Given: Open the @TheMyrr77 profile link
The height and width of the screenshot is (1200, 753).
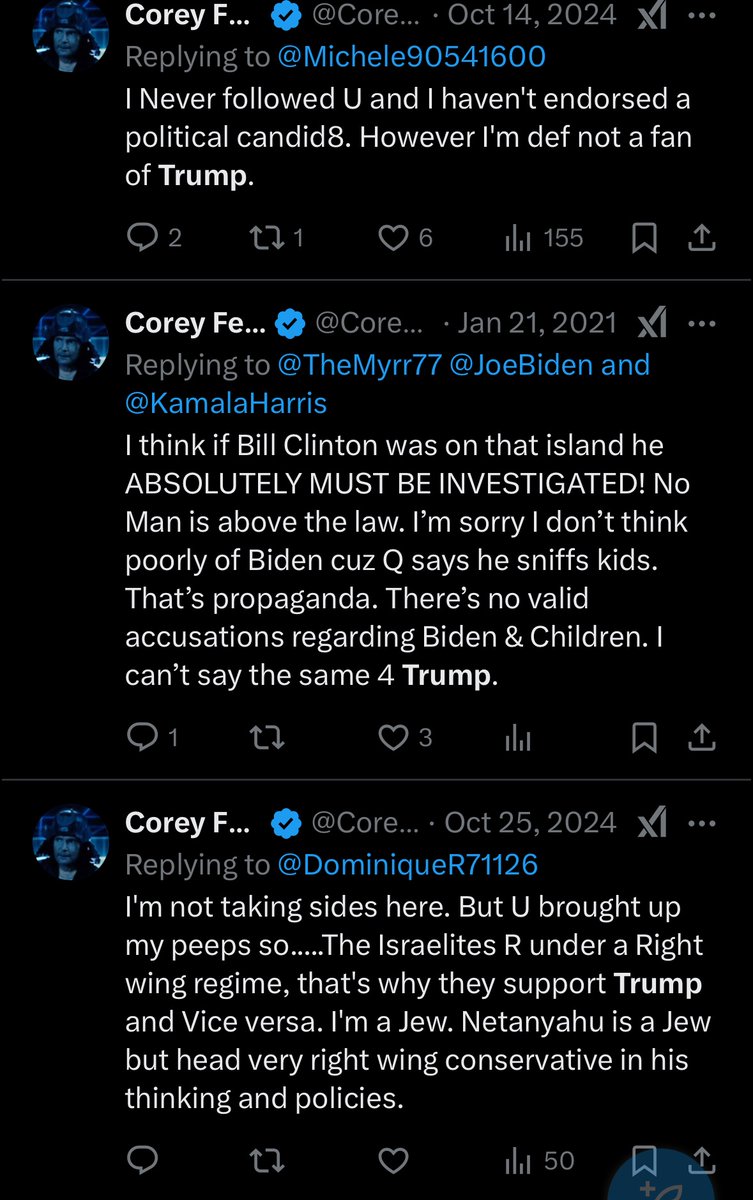Looking at the screenshot, I should 359,364.
